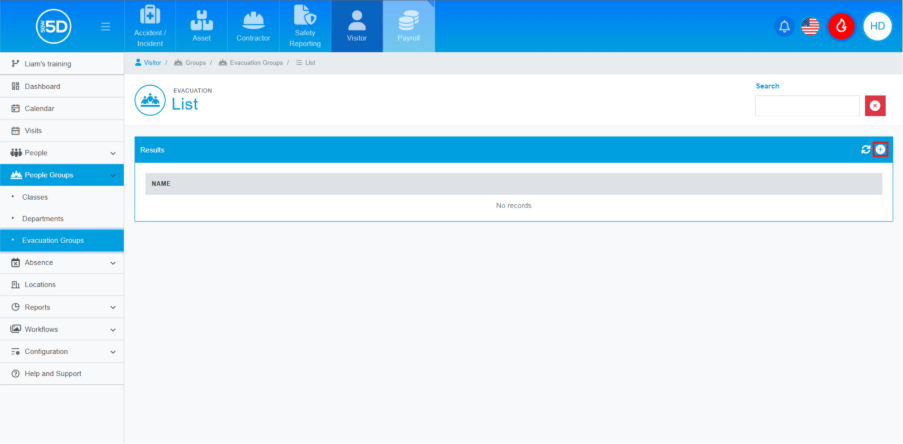Screen dimensions: 903x444
Task: Click the People Groups icon in sidebar
Action: click(x=16, y=175)
